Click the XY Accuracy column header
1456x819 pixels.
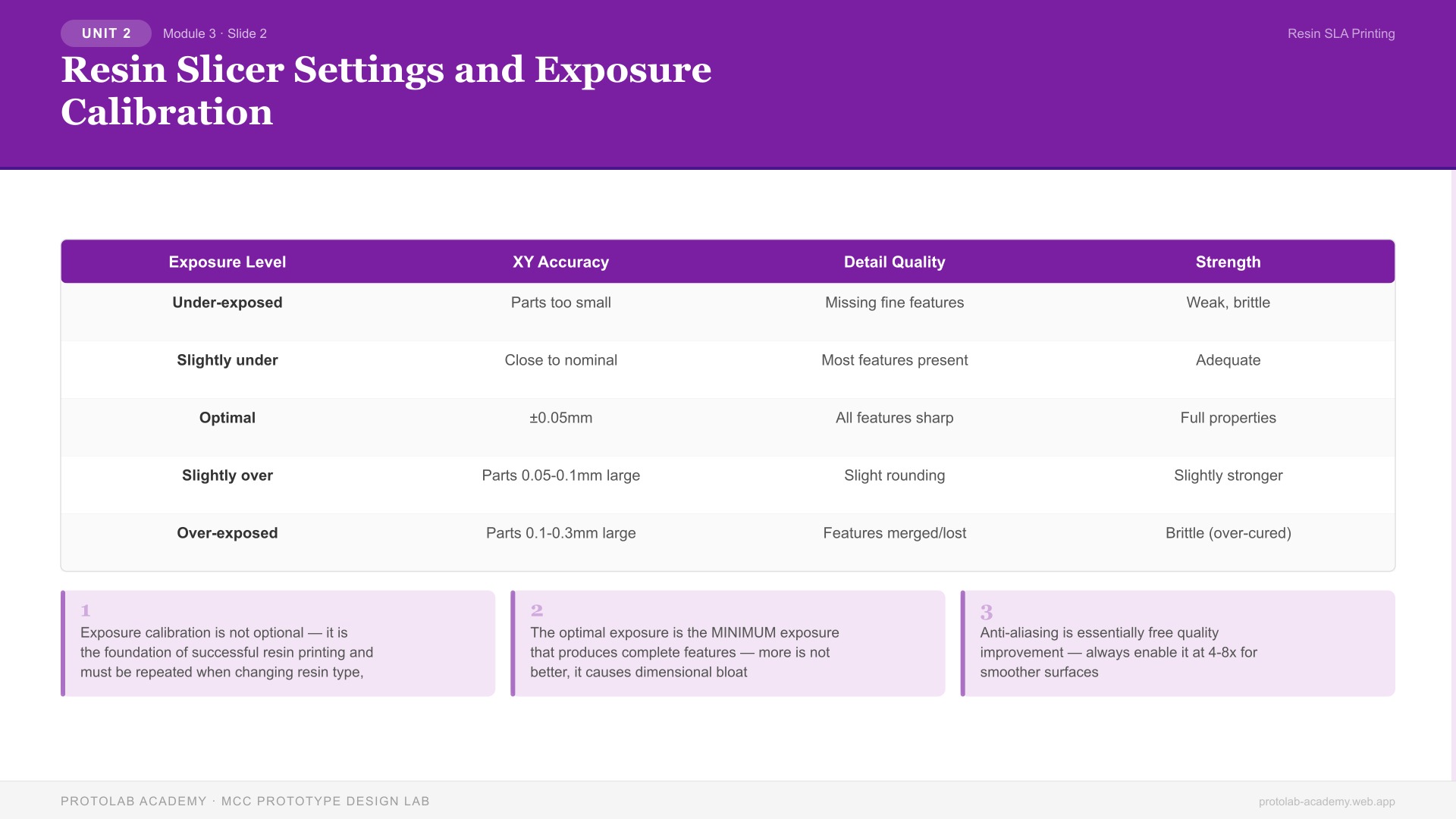(560, 262)
